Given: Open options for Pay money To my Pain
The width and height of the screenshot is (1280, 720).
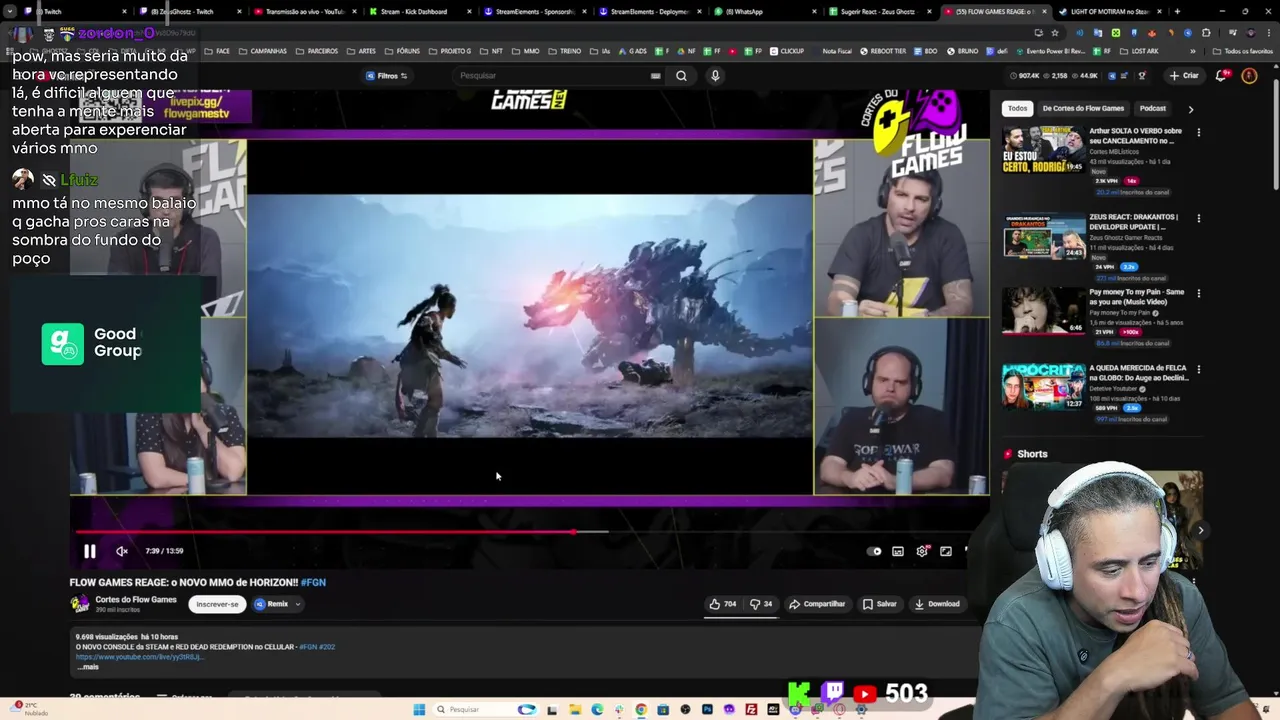Looking at the screenshot, I should pos(1199,293).
